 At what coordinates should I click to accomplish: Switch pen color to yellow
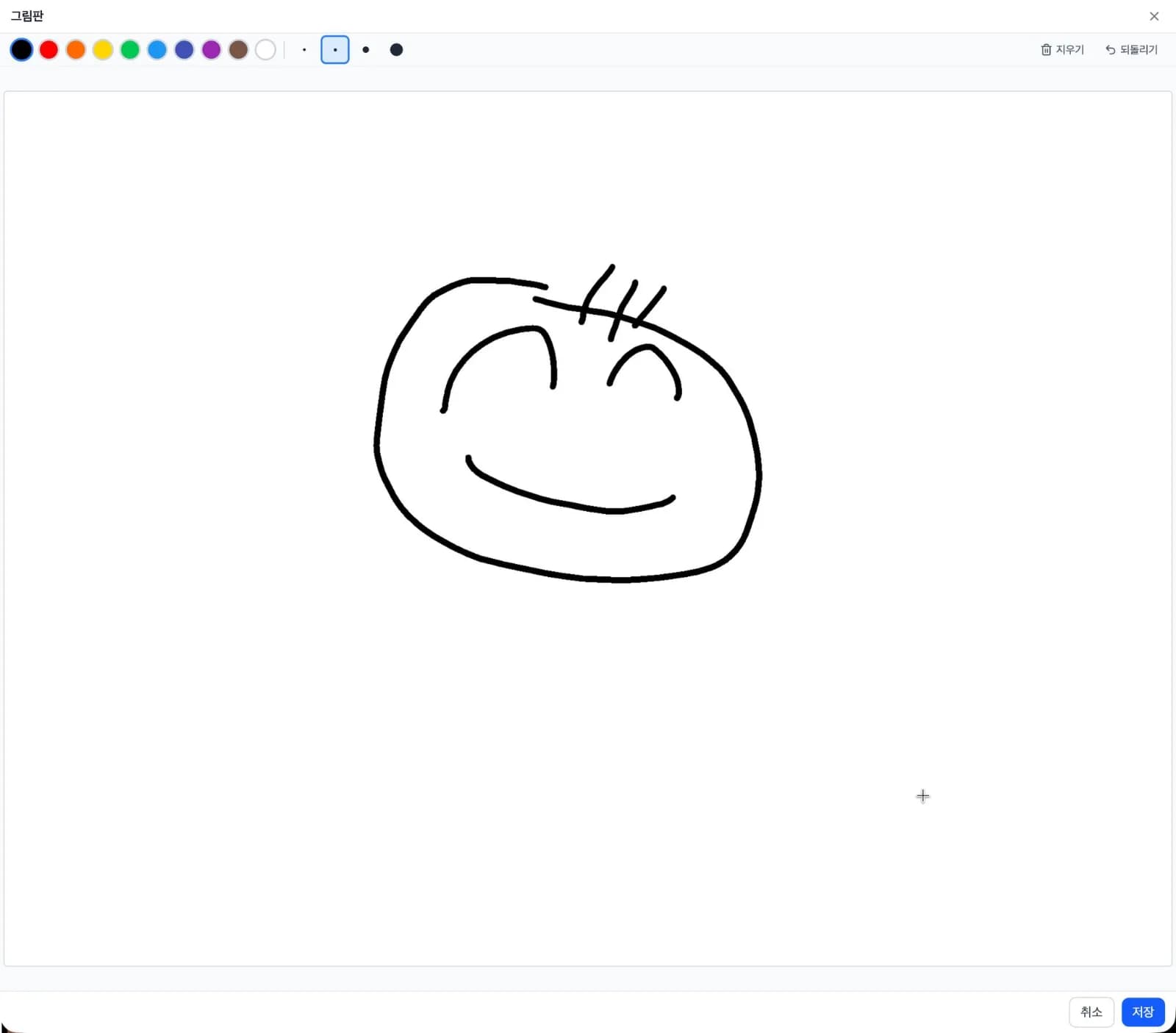coord(103,50)
